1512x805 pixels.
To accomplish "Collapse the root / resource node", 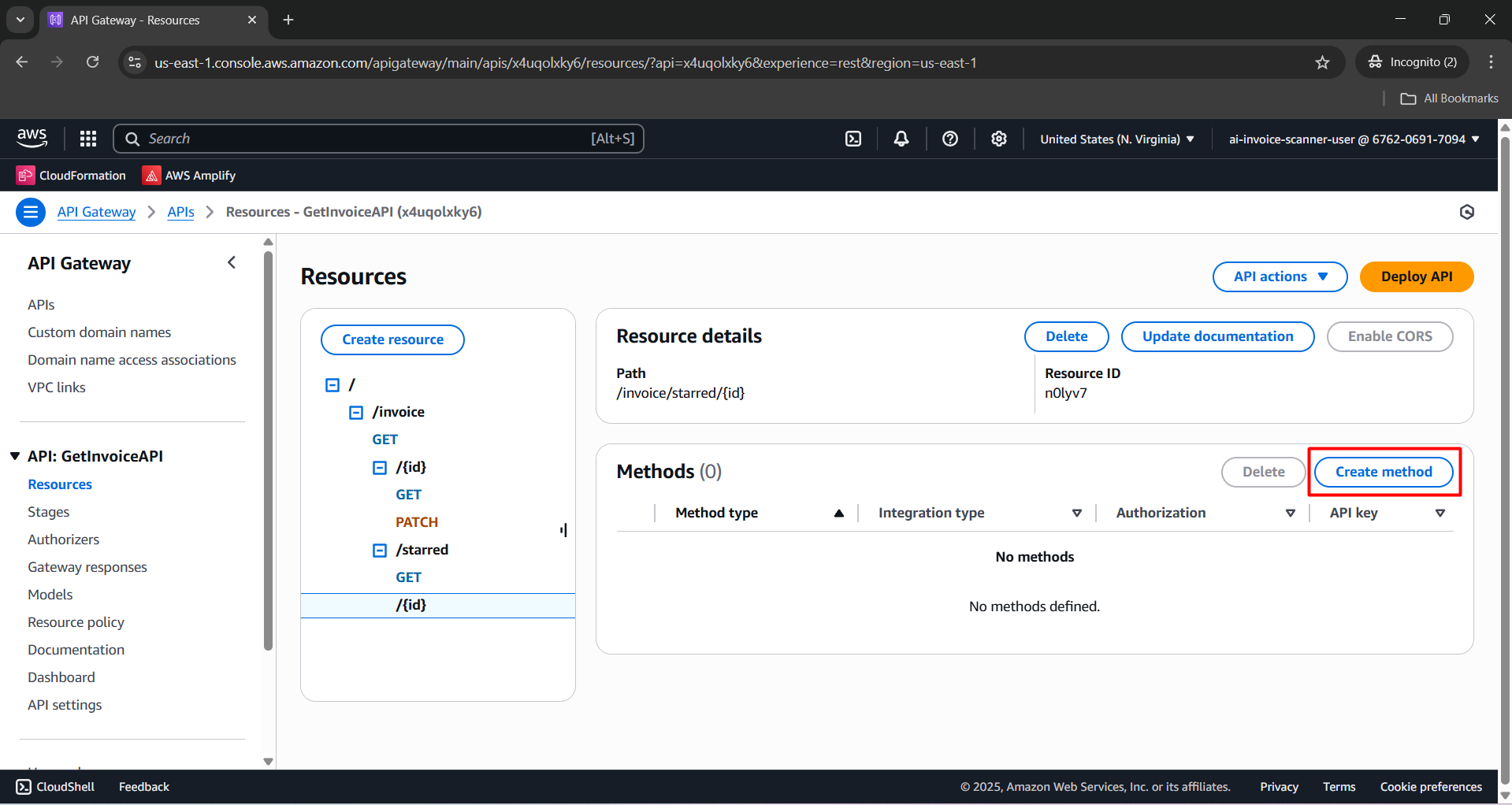I will 332,385.
